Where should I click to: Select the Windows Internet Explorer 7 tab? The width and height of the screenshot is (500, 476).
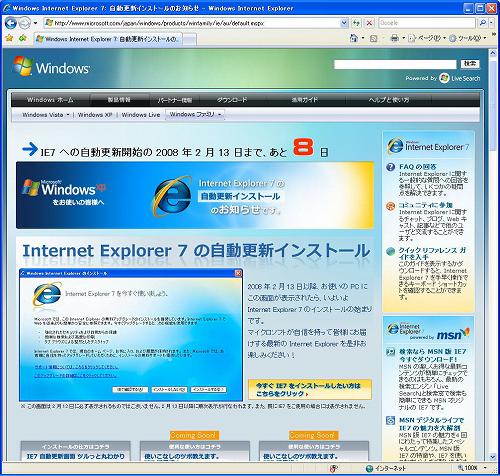108,39
